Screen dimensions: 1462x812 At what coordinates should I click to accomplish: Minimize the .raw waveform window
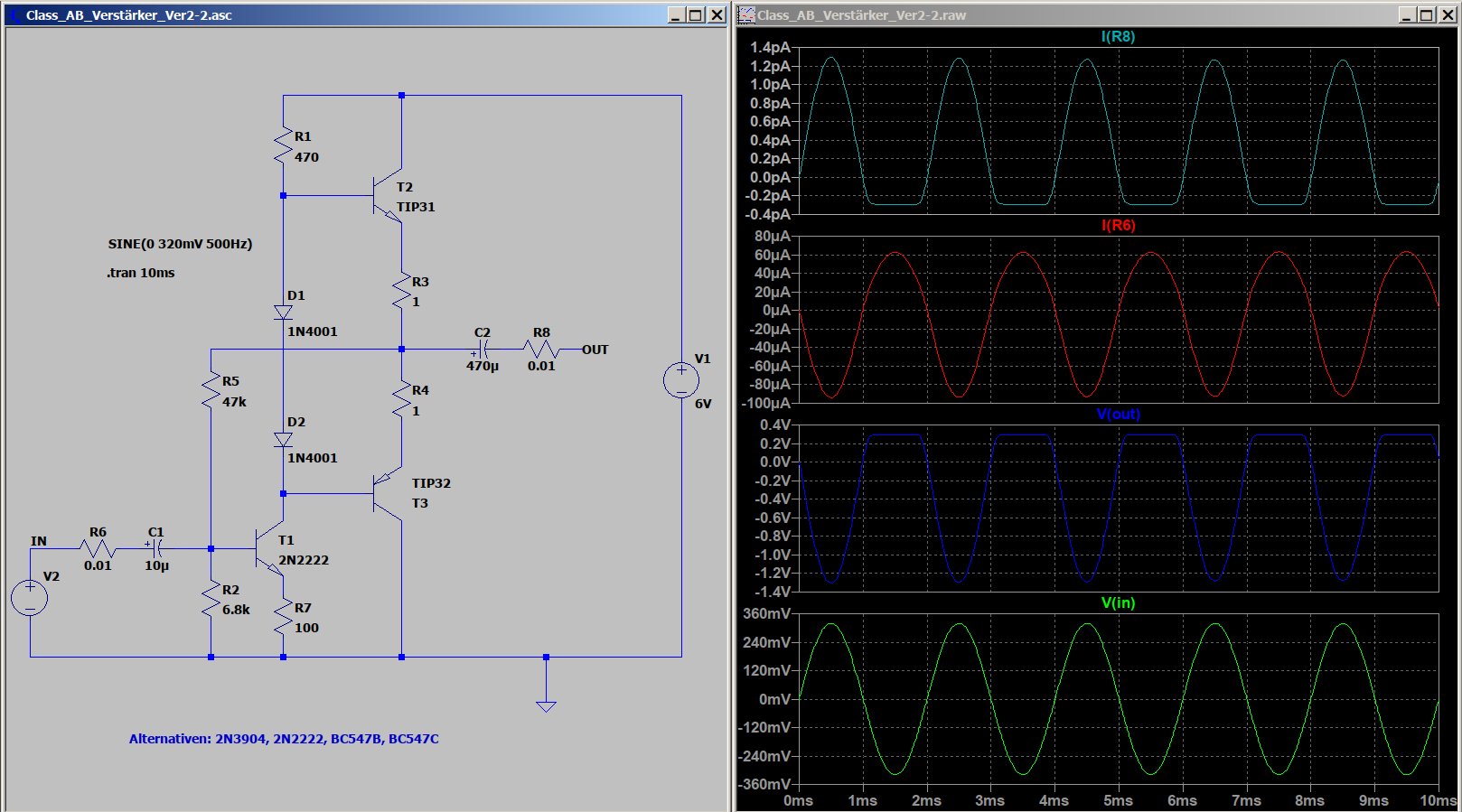pyautogui.click(x=1406, y=14)
